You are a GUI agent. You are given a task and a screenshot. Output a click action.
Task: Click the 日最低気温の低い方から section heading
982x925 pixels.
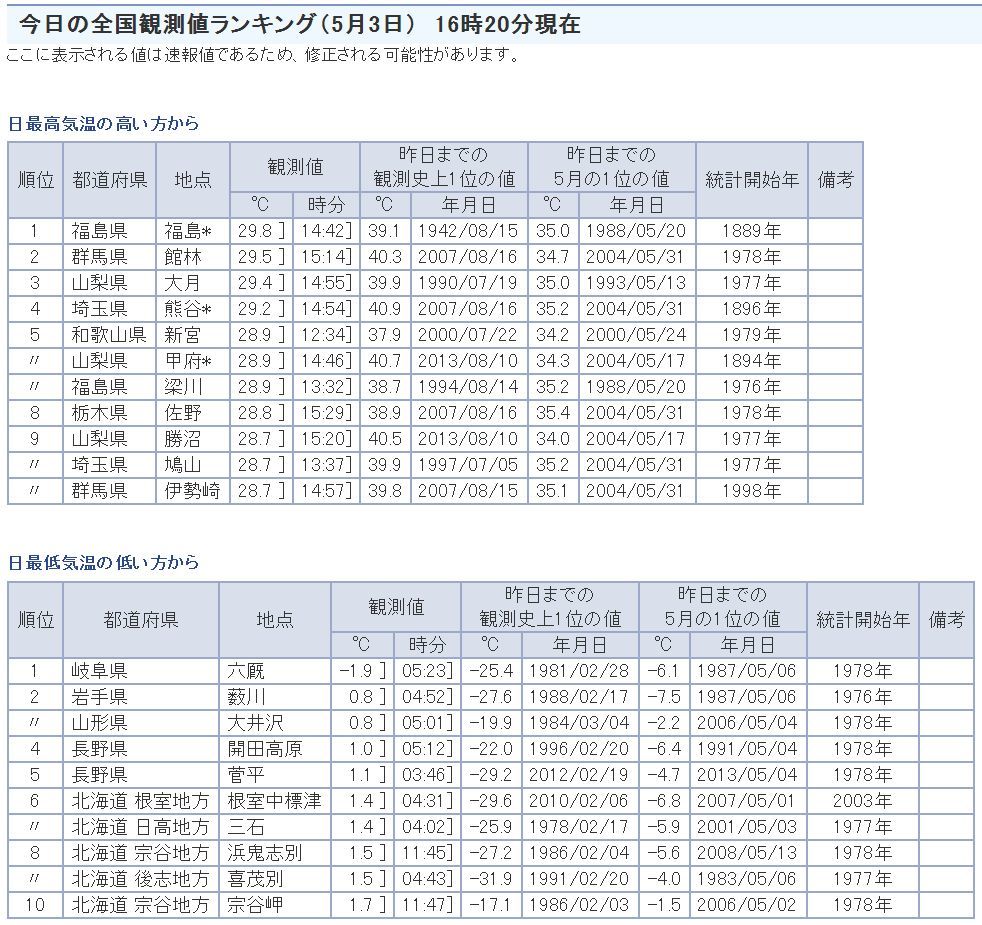103,563
